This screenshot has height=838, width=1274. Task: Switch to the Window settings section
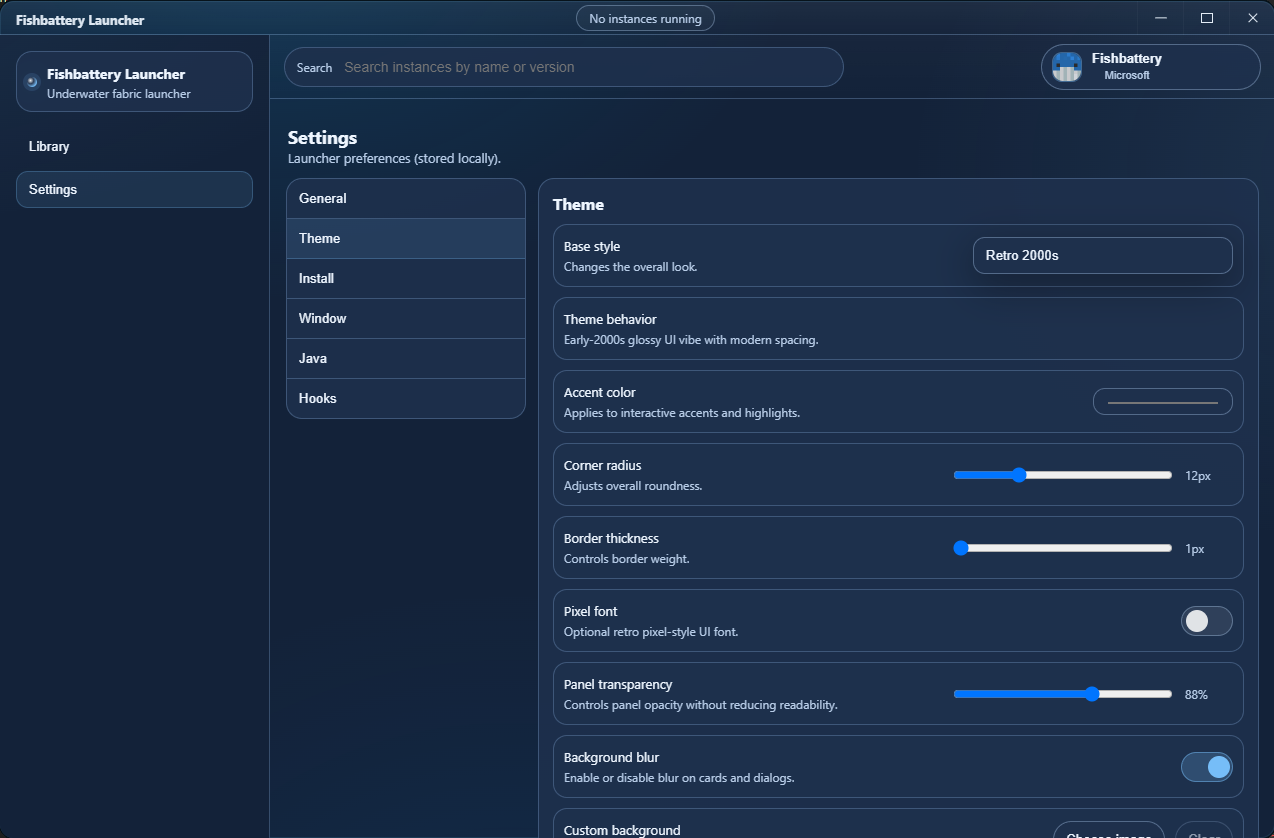pyautogui.click(x=405, y=318)
